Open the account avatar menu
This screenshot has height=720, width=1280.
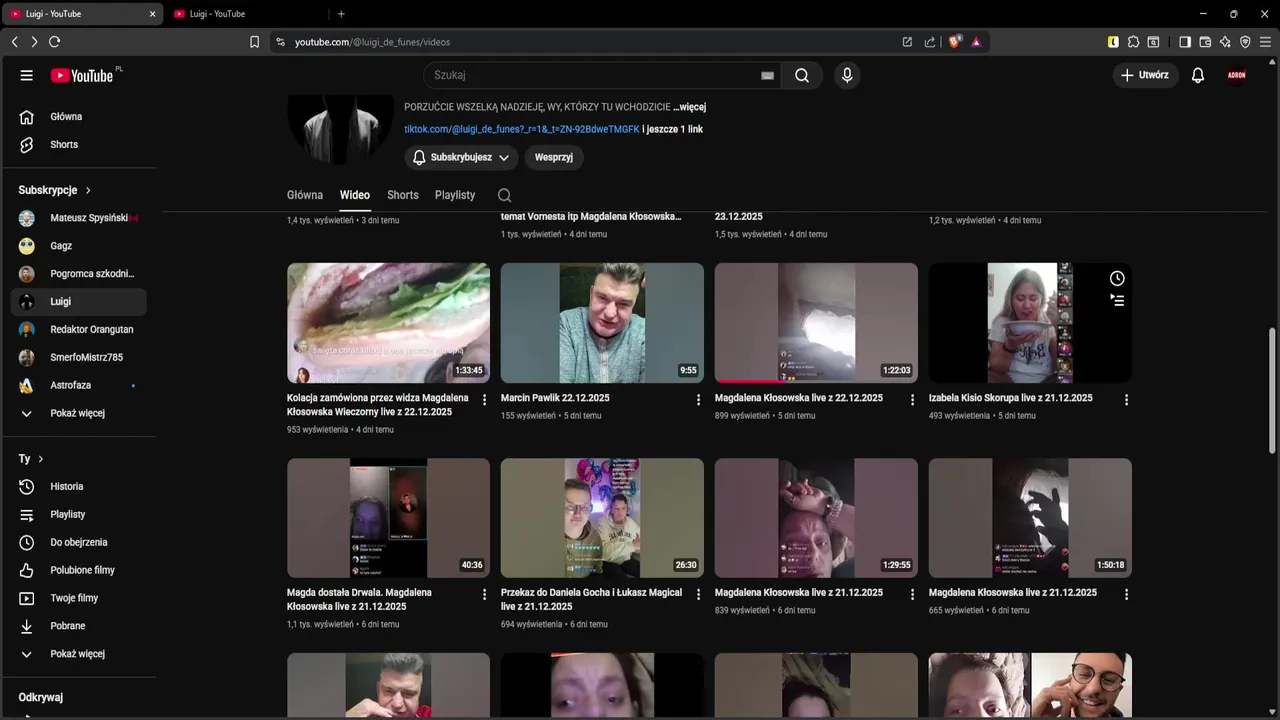[1237, 75]
